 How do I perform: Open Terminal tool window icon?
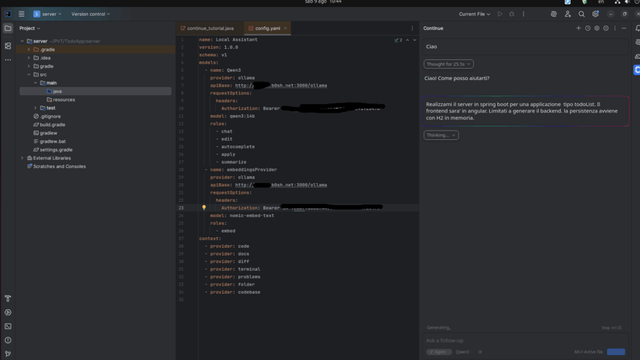tap(8, 326)
